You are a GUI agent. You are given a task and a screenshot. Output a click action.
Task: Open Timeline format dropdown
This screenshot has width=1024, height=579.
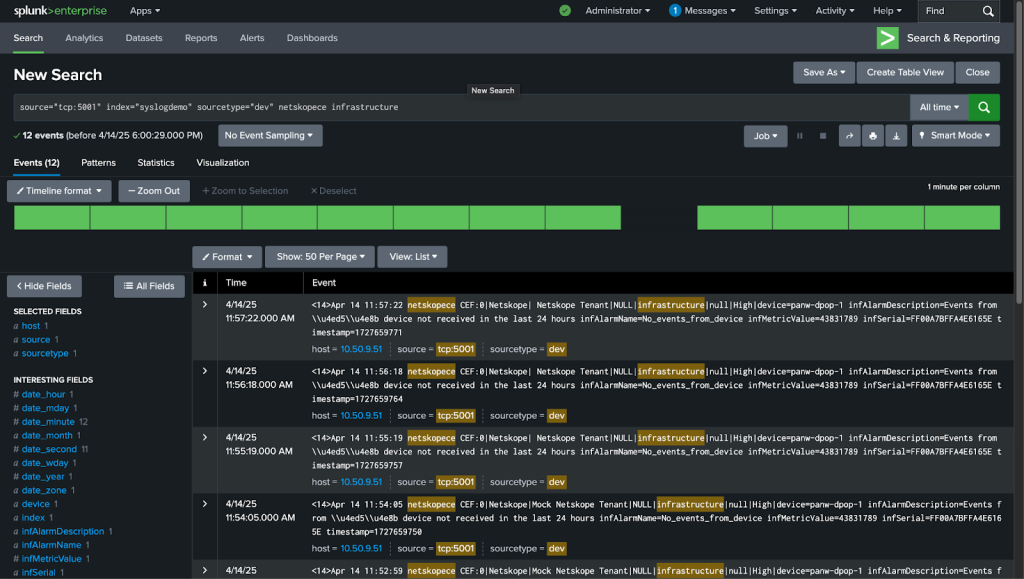tap(59, 191)
